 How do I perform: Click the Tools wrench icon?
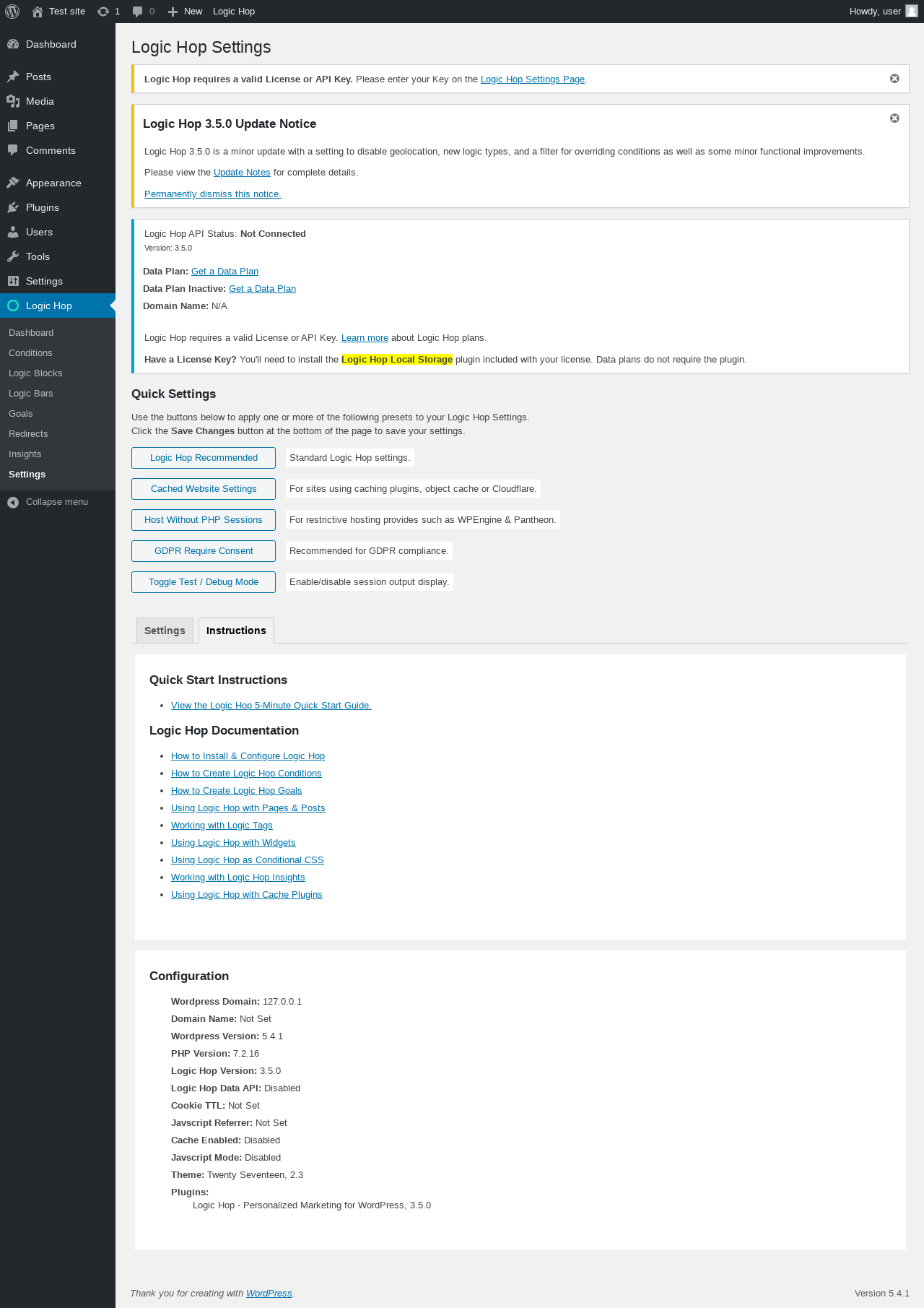13,256
